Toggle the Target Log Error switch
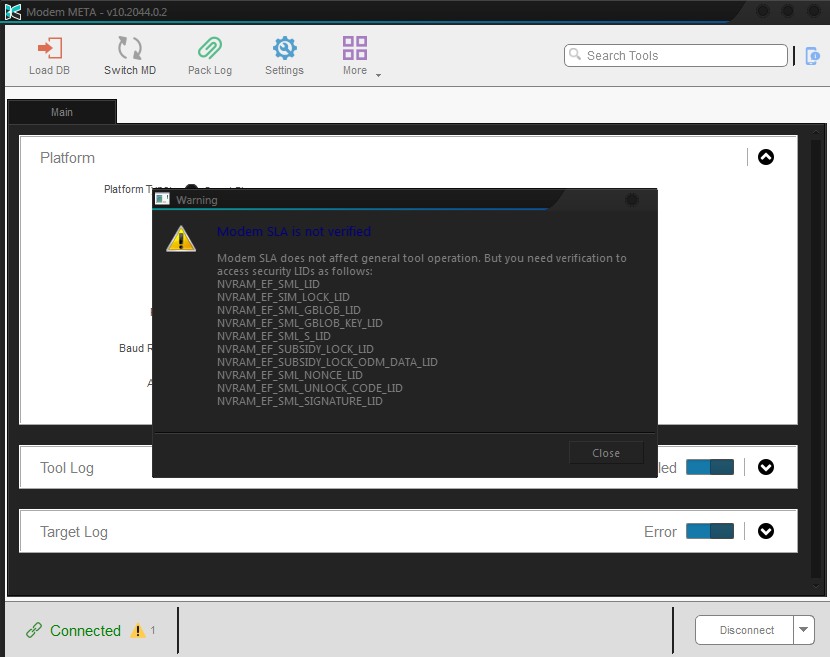Screen dimensions: 830x657 (x=710, y=531)
